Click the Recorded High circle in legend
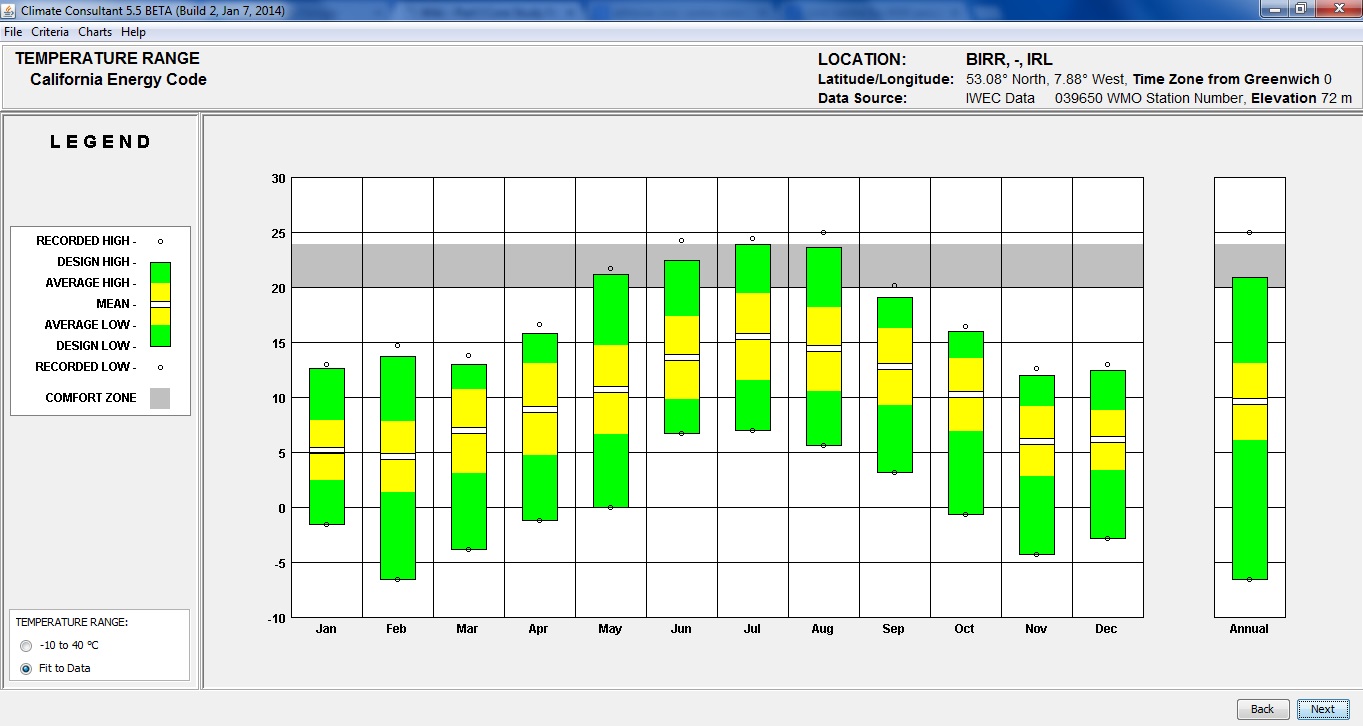The width and height of the screenshot is (1363, 726). point(160,241)
